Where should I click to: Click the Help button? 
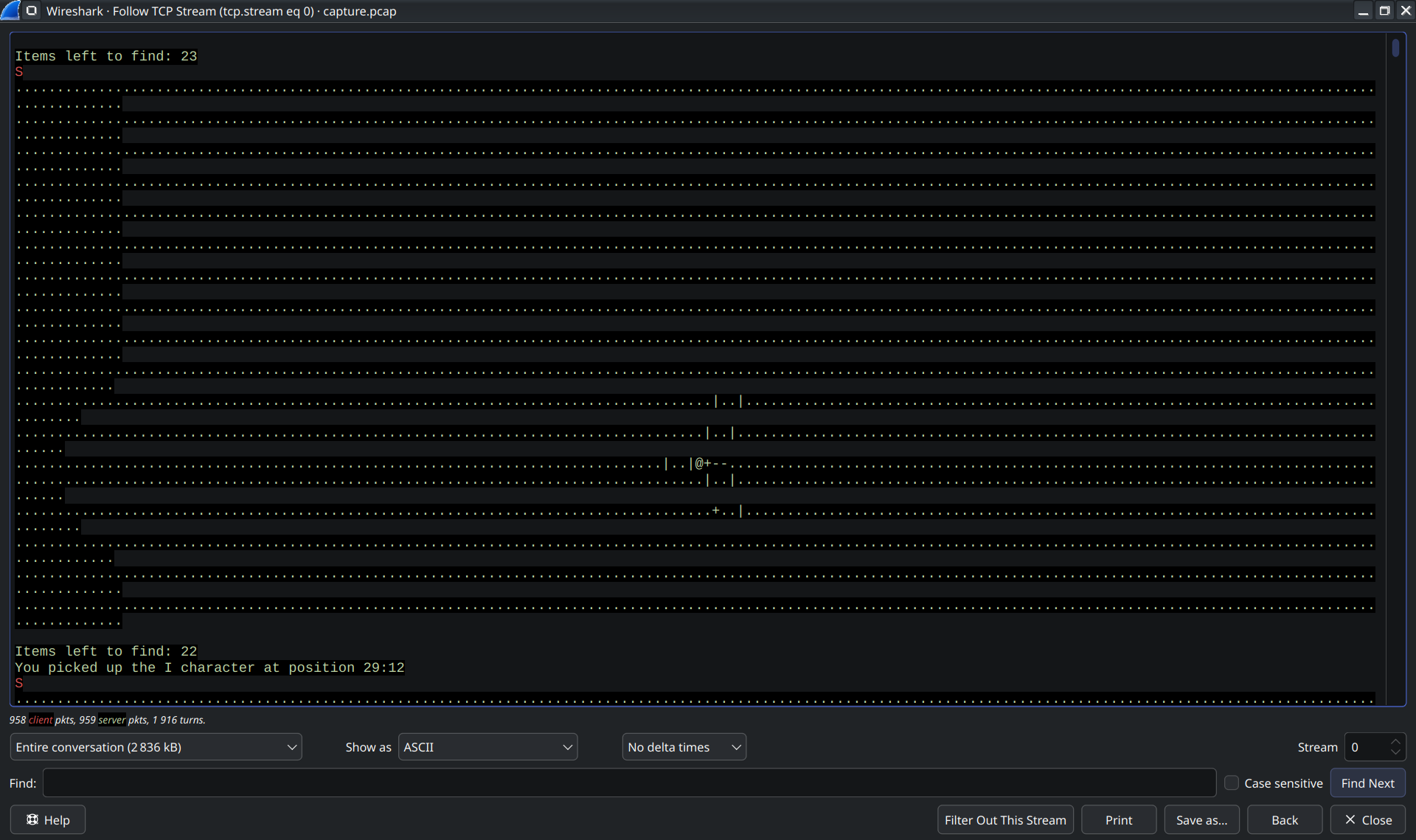pos(47,819)
